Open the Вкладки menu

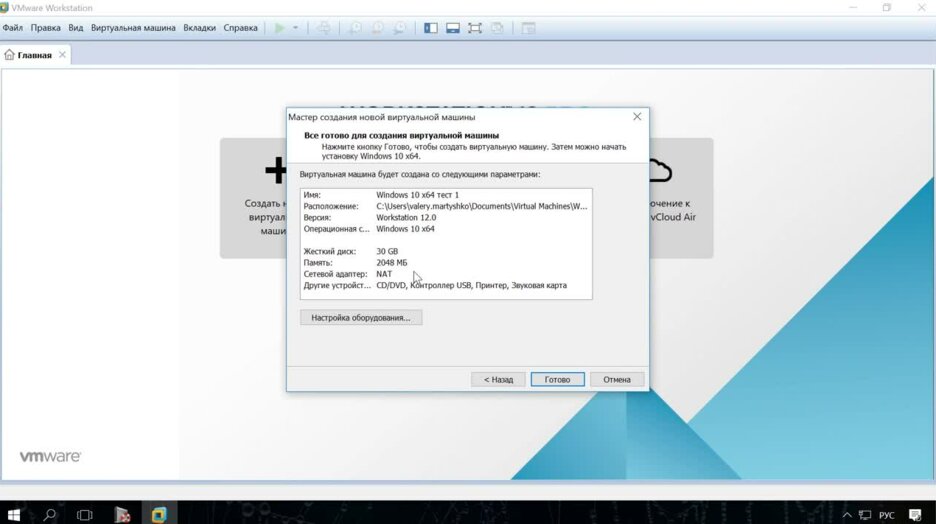click(199, 28)
